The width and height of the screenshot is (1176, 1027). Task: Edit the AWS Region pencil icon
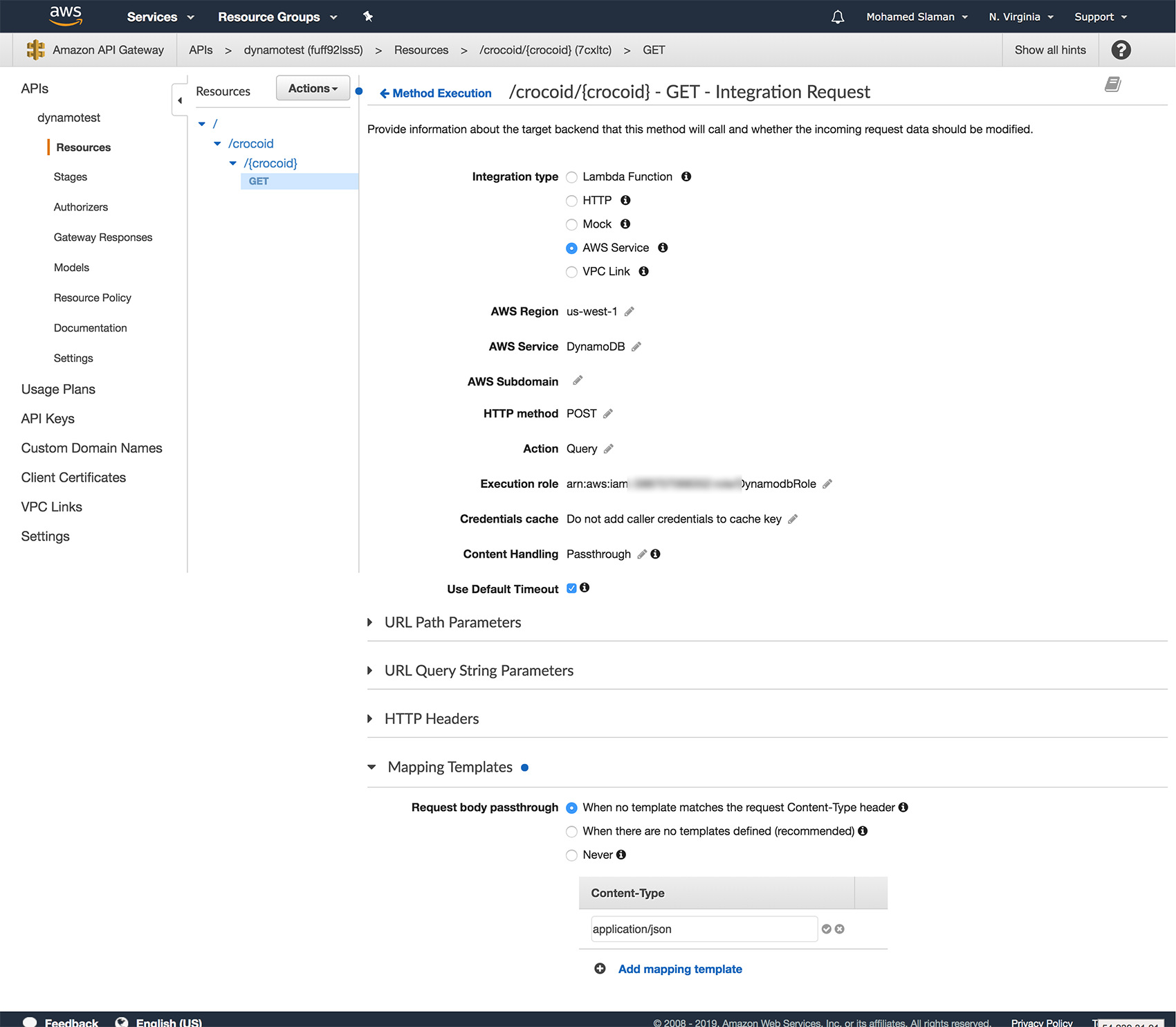point(629,311)
